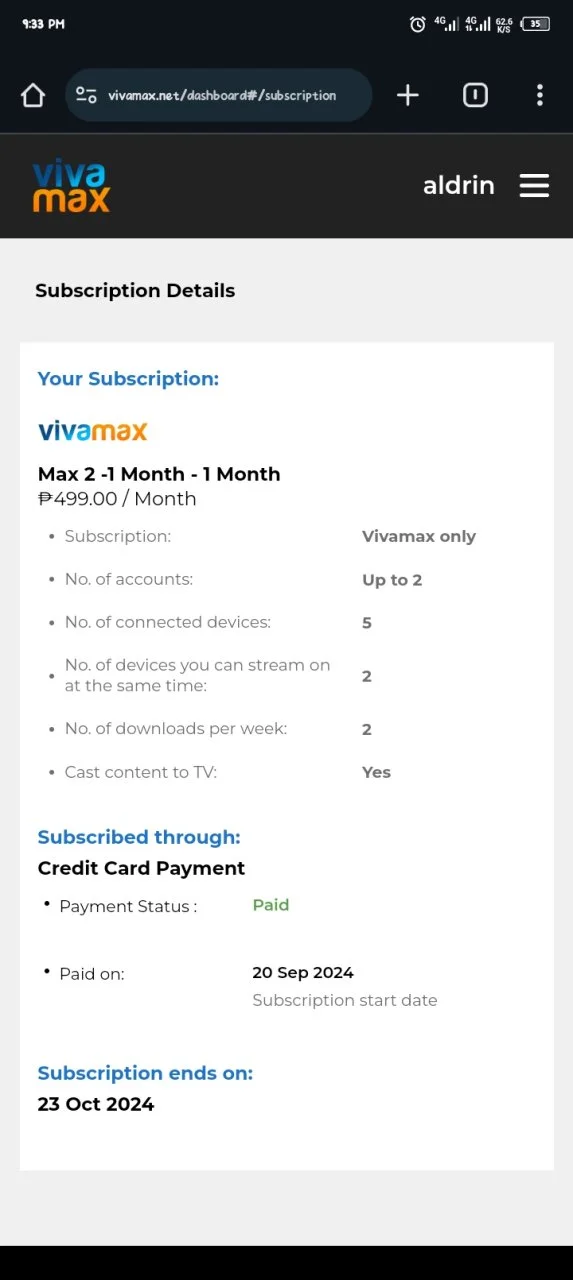Open the hamburger navigation menu
Viewport: 573px width, 1280px height.
pyautogui.click(x=534, y=186)
